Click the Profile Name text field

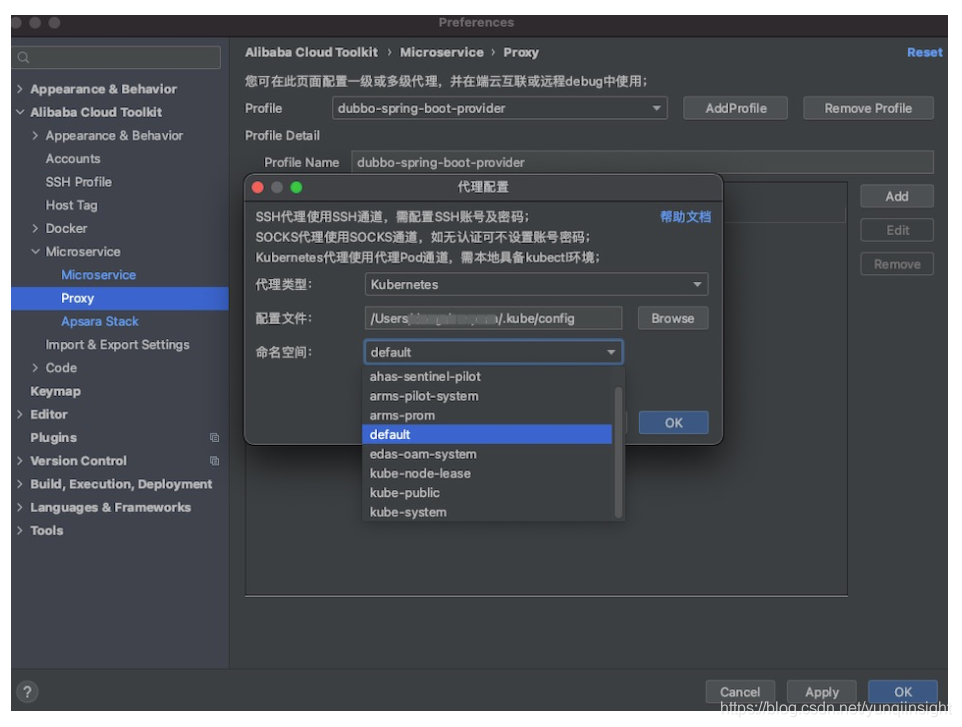tap(642, 163)
